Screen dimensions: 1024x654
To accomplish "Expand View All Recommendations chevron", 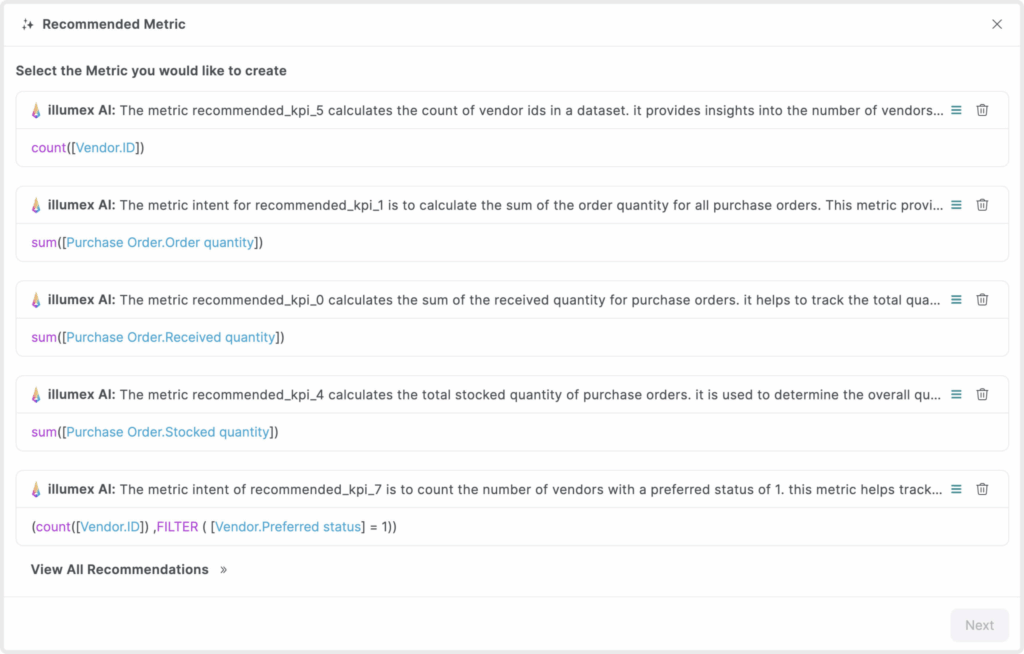I will 224,570.
